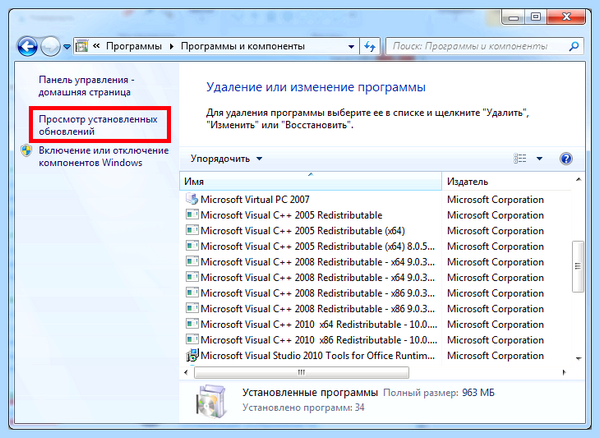Select Visual C++ 2005 Redistributable (x64) 8.0.5...
The image size is (600, 438).
[317, 246]
